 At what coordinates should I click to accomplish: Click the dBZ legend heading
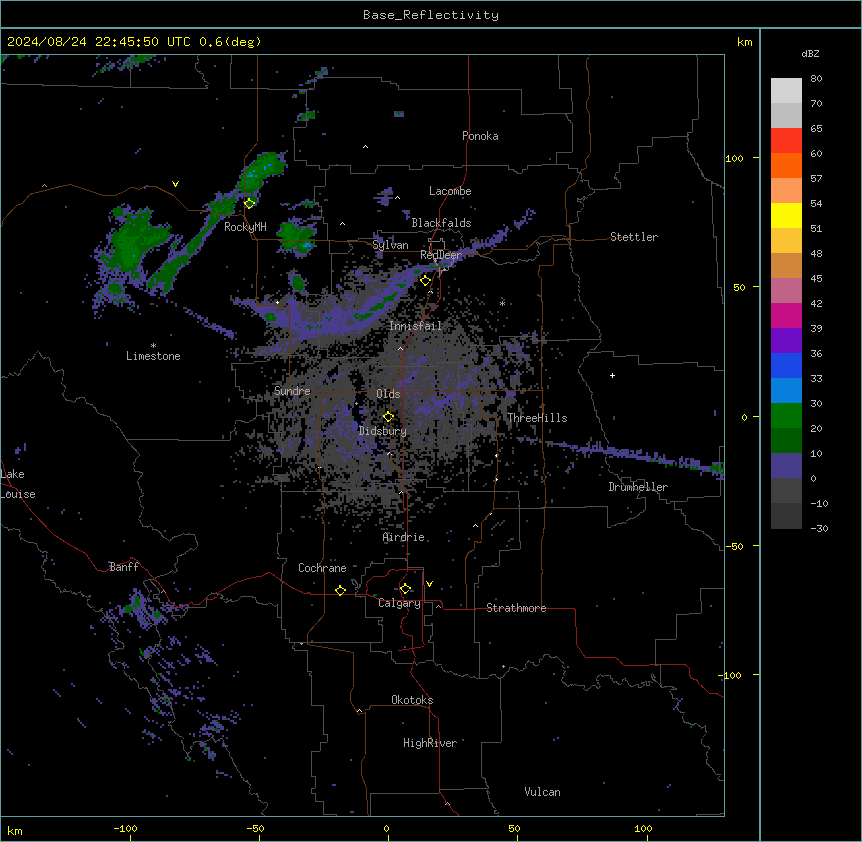click(810, 54)
